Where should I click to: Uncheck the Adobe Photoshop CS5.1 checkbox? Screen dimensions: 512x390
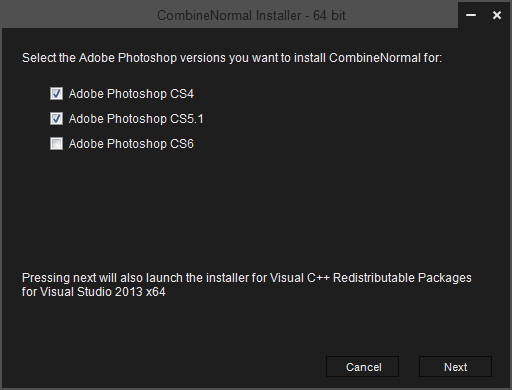click(56, 119)
